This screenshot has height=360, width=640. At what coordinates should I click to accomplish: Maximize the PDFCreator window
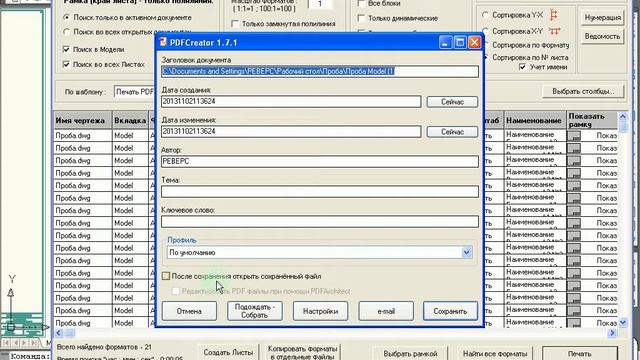click(460, 42)
